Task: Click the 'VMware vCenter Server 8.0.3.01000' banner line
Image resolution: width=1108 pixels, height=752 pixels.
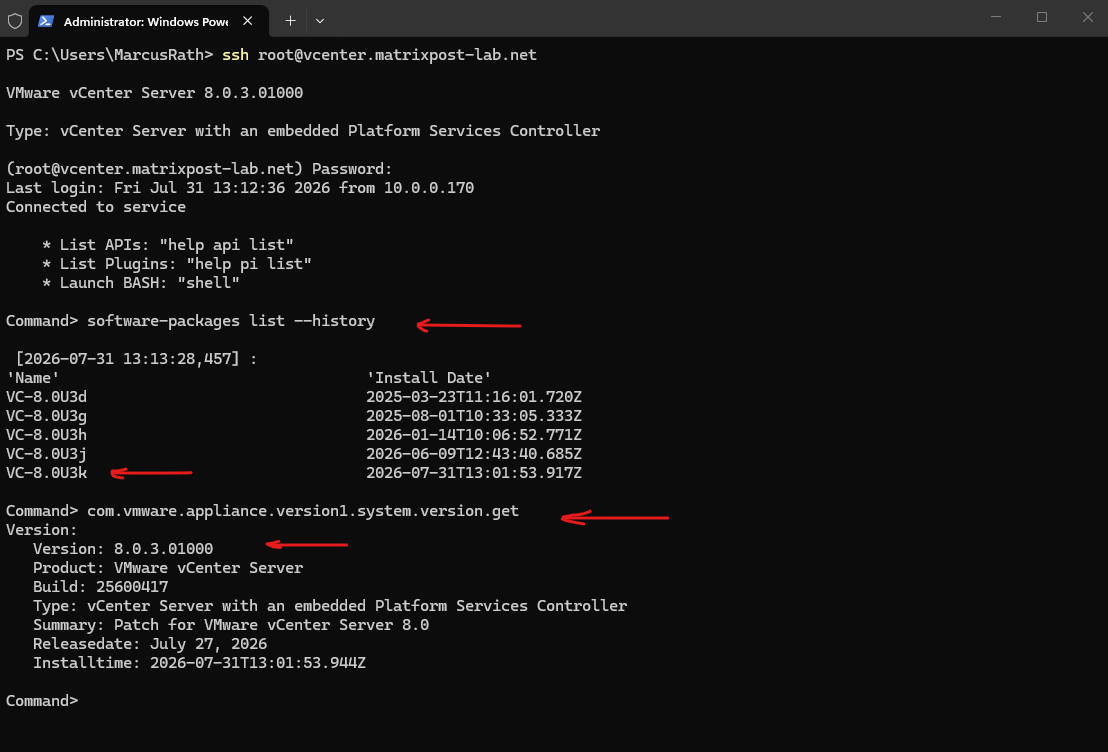Action: (x=155, y=93)
